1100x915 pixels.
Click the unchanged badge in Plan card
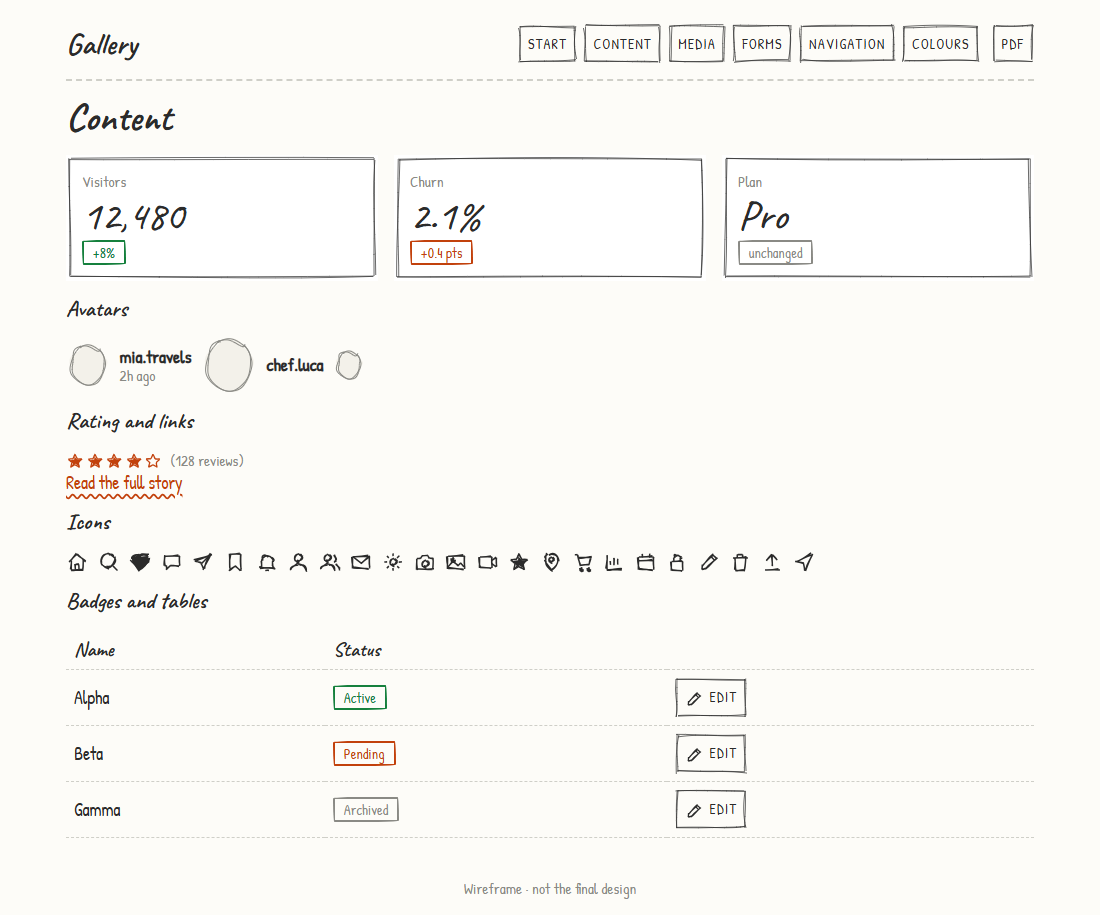pyautogui.click(x=775, y=253)
